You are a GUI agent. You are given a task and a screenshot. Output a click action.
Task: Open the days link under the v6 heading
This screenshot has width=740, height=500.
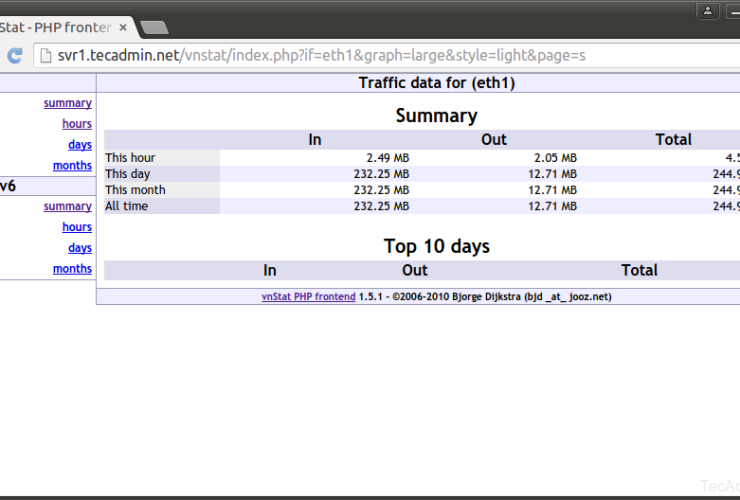point(79,248)
